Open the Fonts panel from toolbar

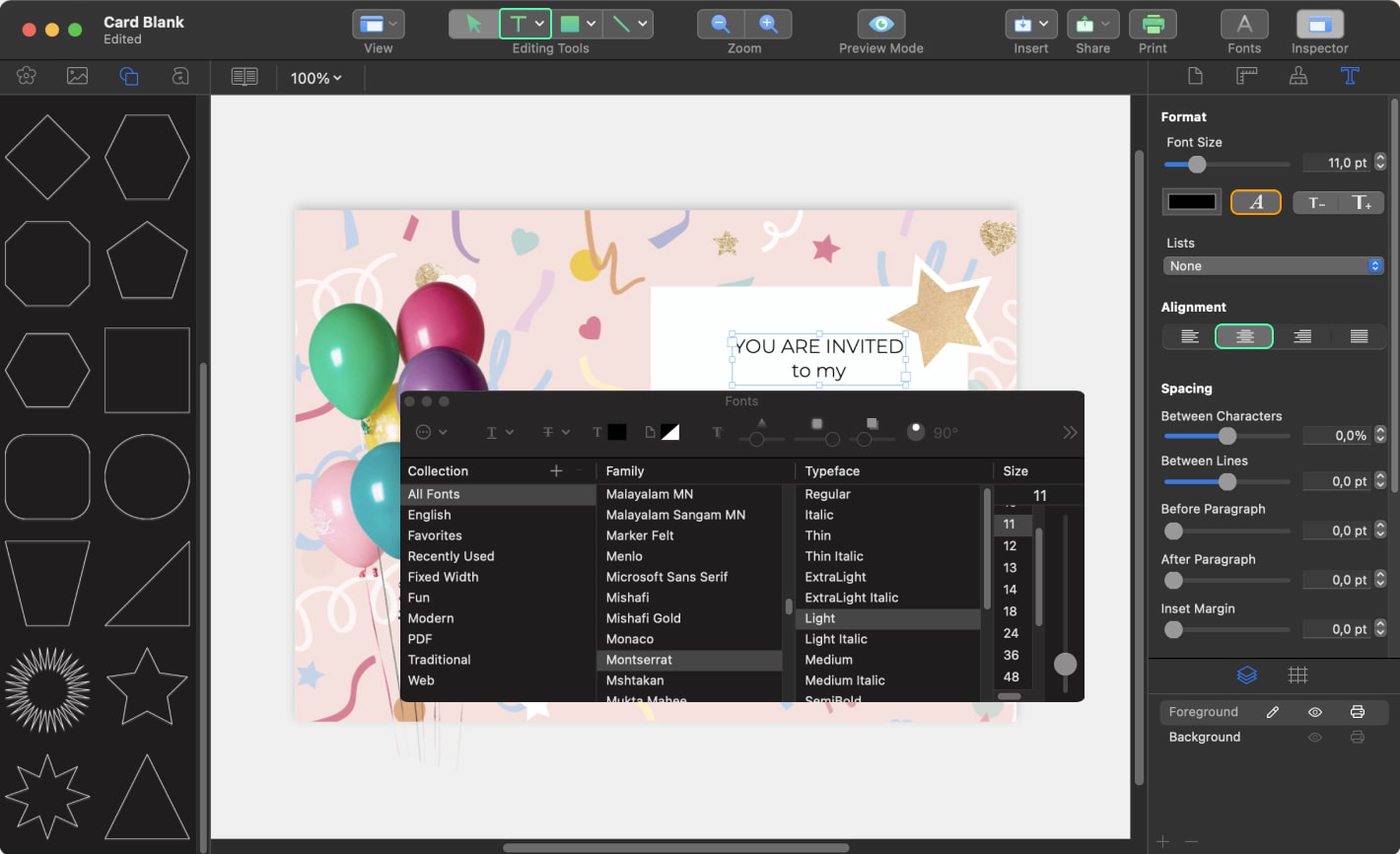[x=1244, y=24]
